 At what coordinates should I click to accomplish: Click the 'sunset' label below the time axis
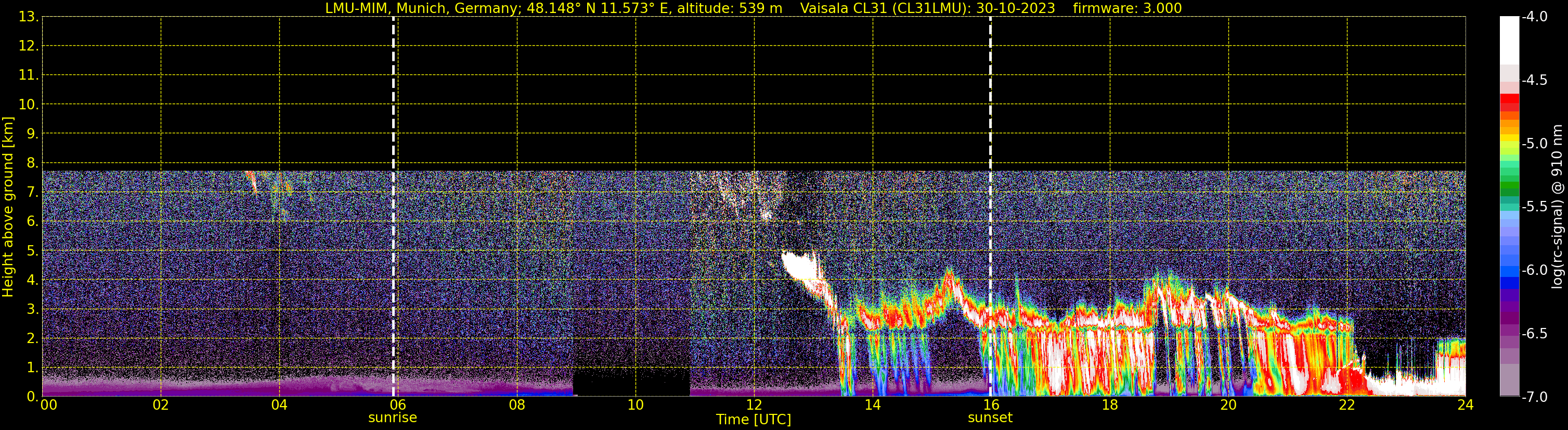click(990, 418)
